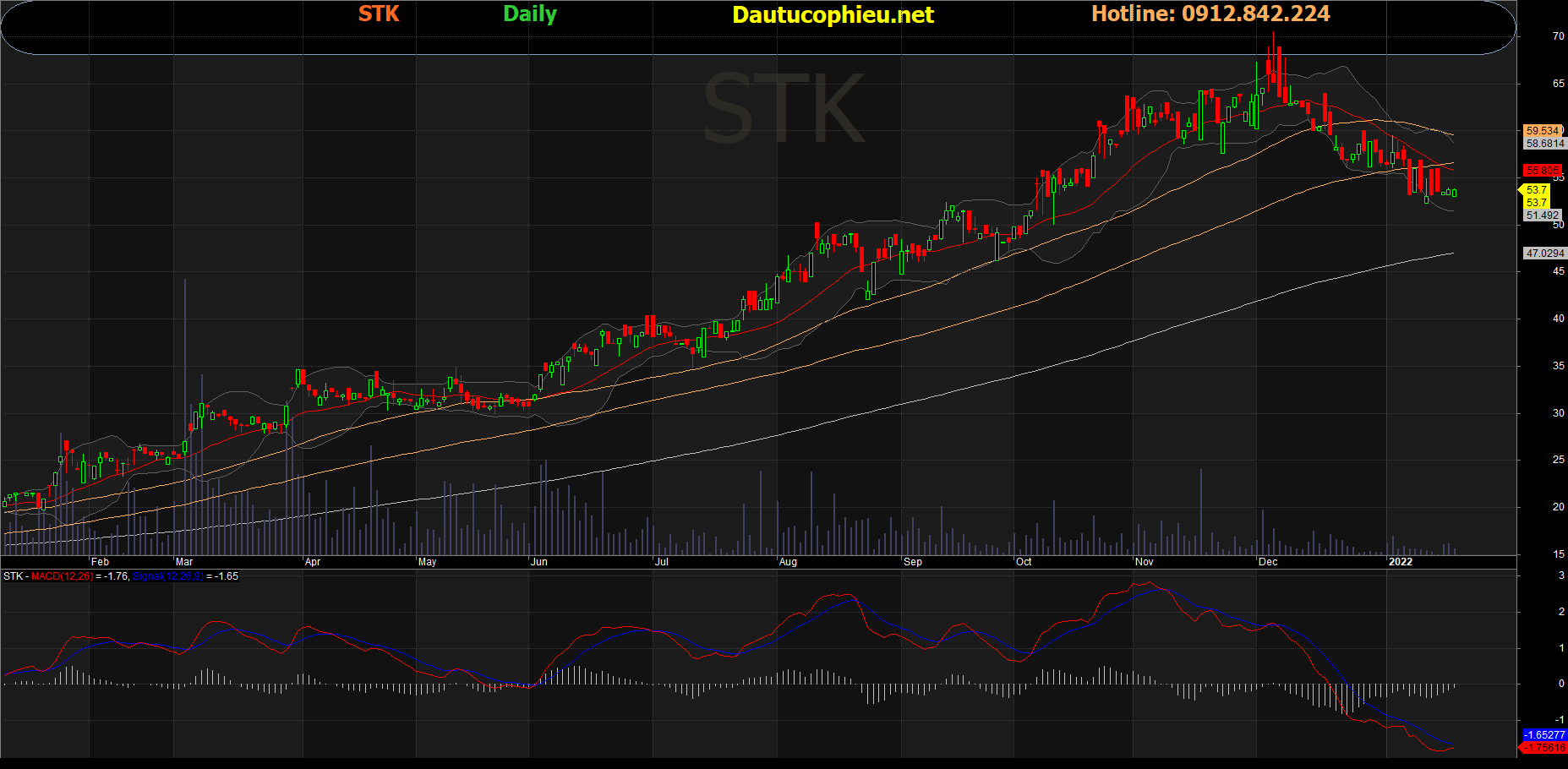
Task: Click the red -1.75618 MACD value tag
Action: (1544, 748)
